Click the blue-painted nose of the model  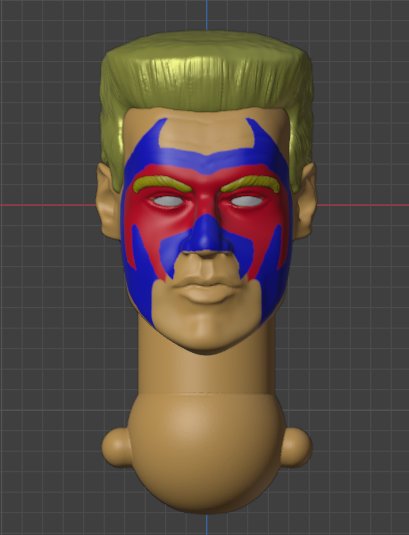(x=206, y=235)
